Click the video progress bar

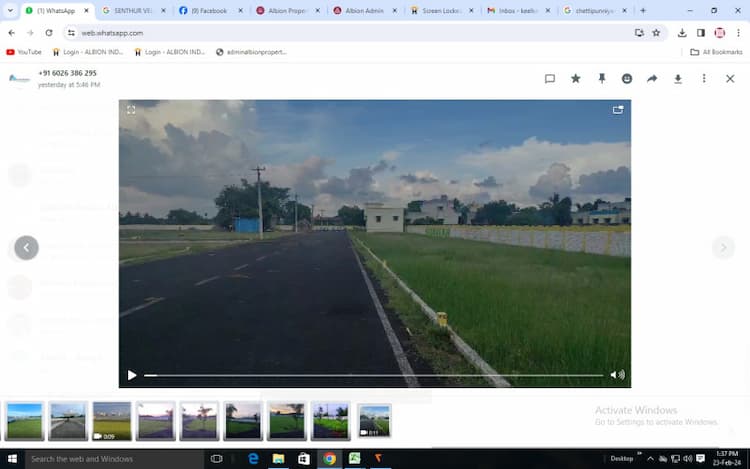point(374,375)
